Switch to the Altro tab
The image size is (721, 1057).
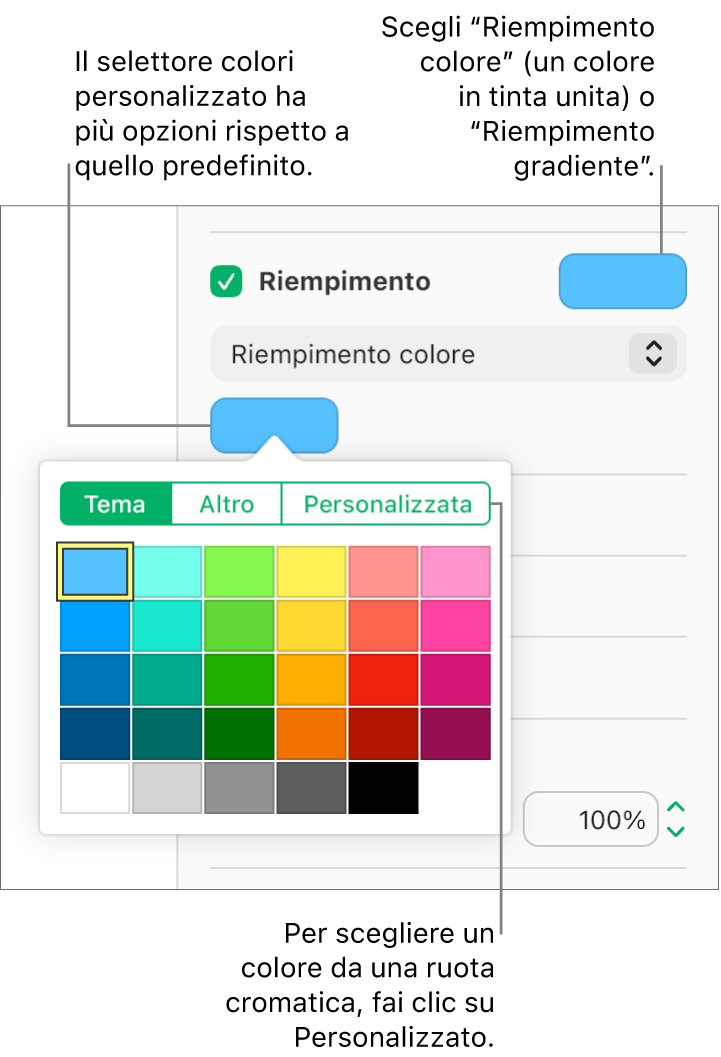click(226, 504)
